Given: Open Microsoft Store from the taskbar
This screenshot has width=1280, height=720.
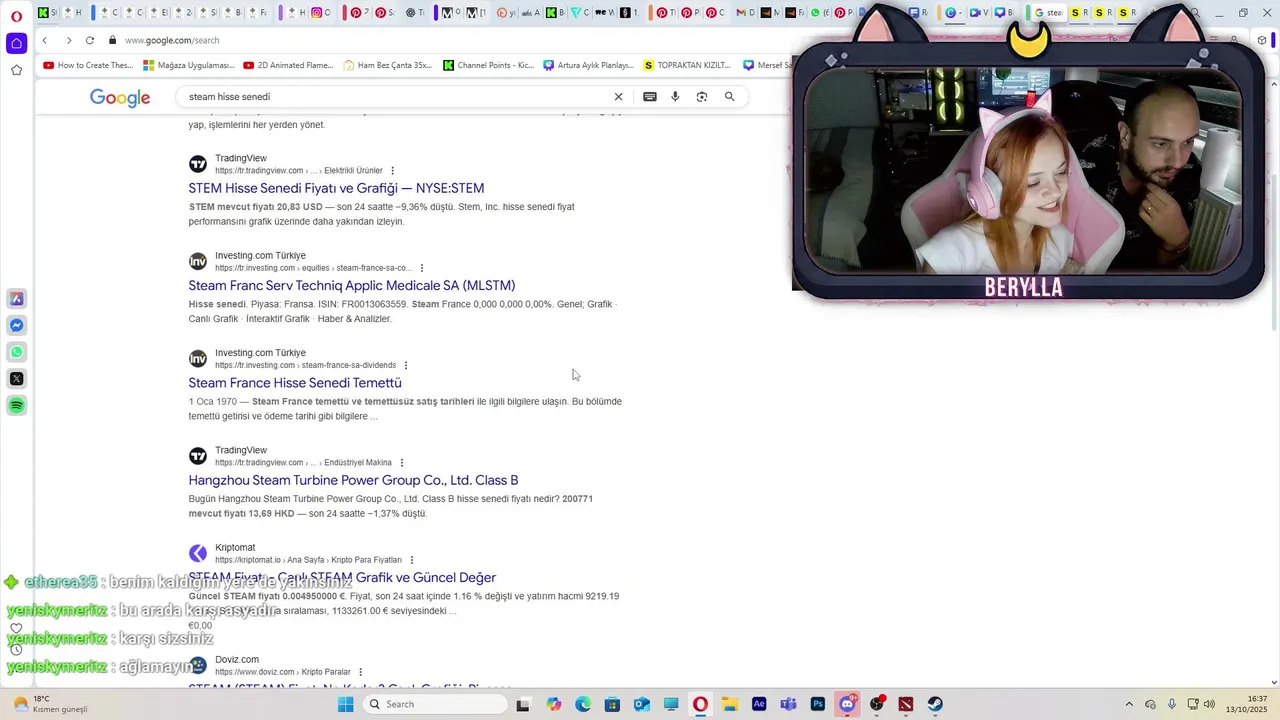Looking at the screenshot, I should coord(612,704).
